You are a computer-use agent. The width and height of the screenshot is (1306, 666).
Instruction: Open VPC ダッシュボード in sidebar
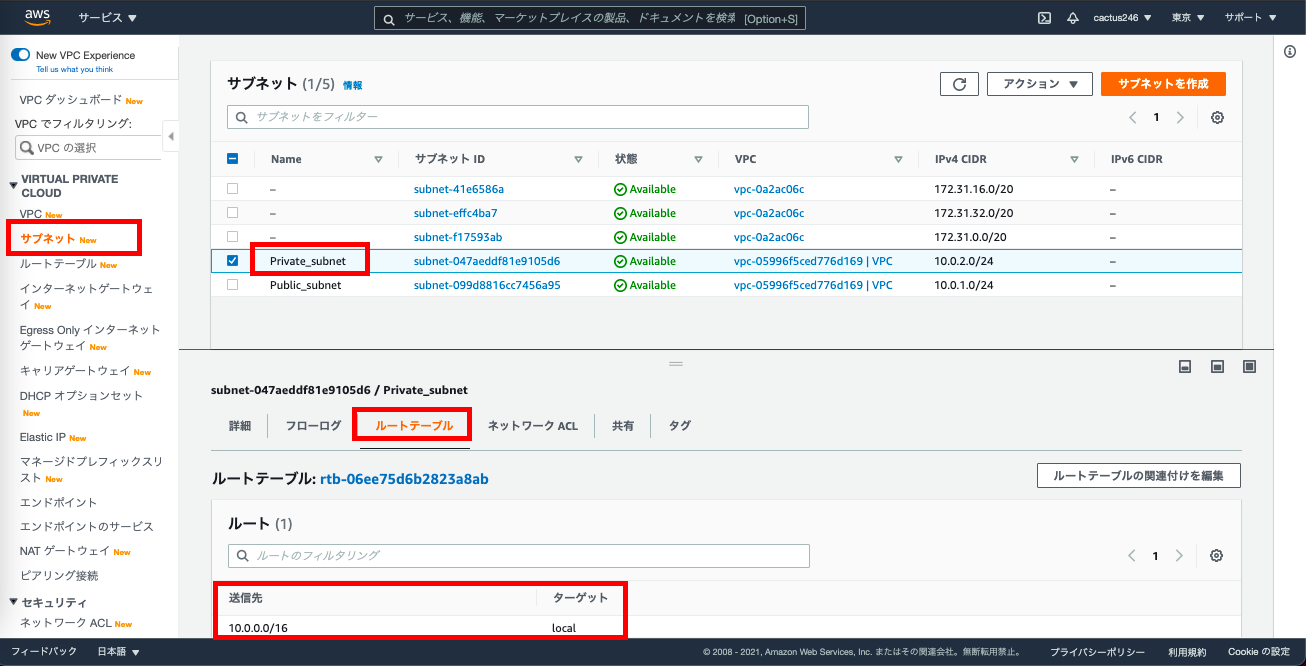click(x=70, y=100)
